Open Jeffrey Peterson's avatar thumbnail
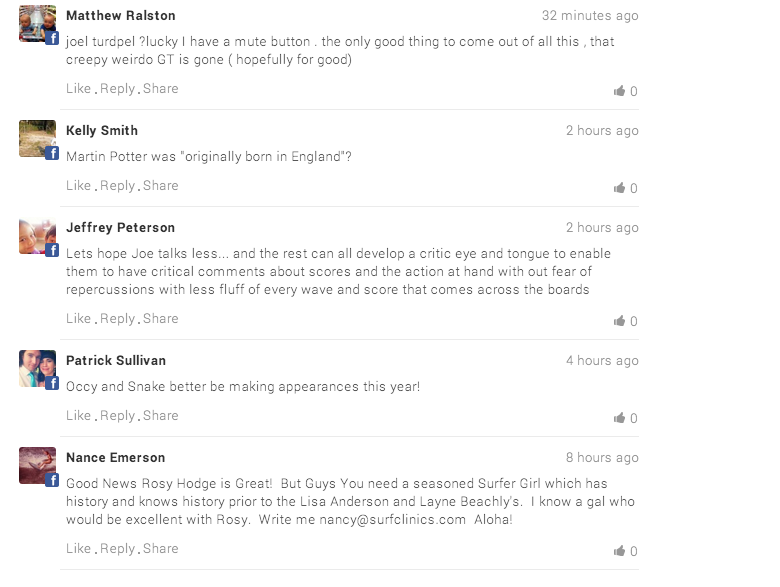 (37, 236)
